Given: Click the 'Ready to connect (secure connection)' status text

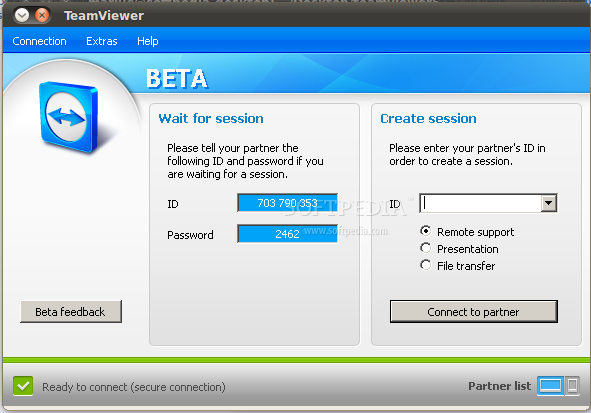Looking at the screenshot, I should point(134,387).
